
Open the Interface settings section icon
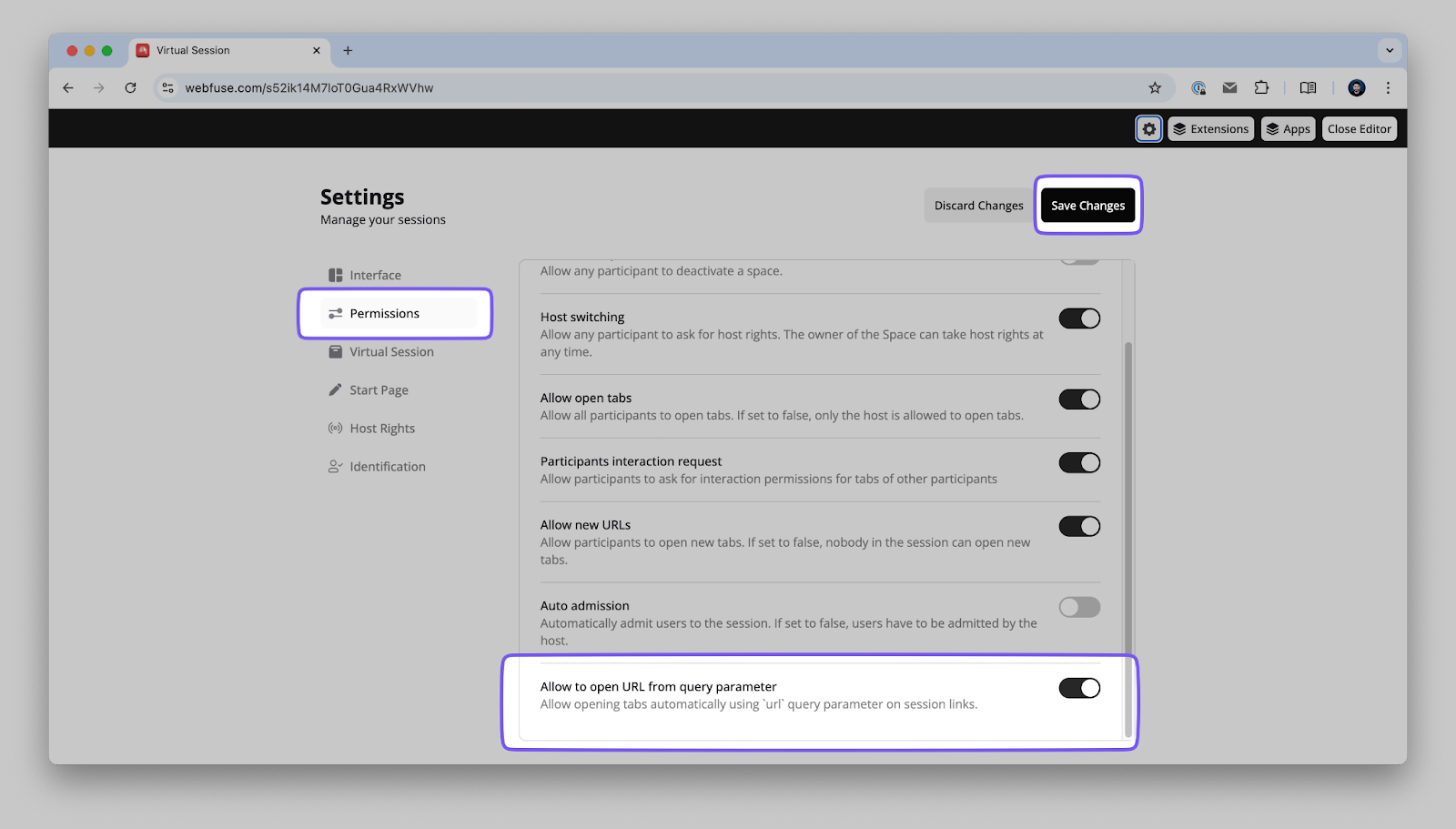tap(334, 274)
